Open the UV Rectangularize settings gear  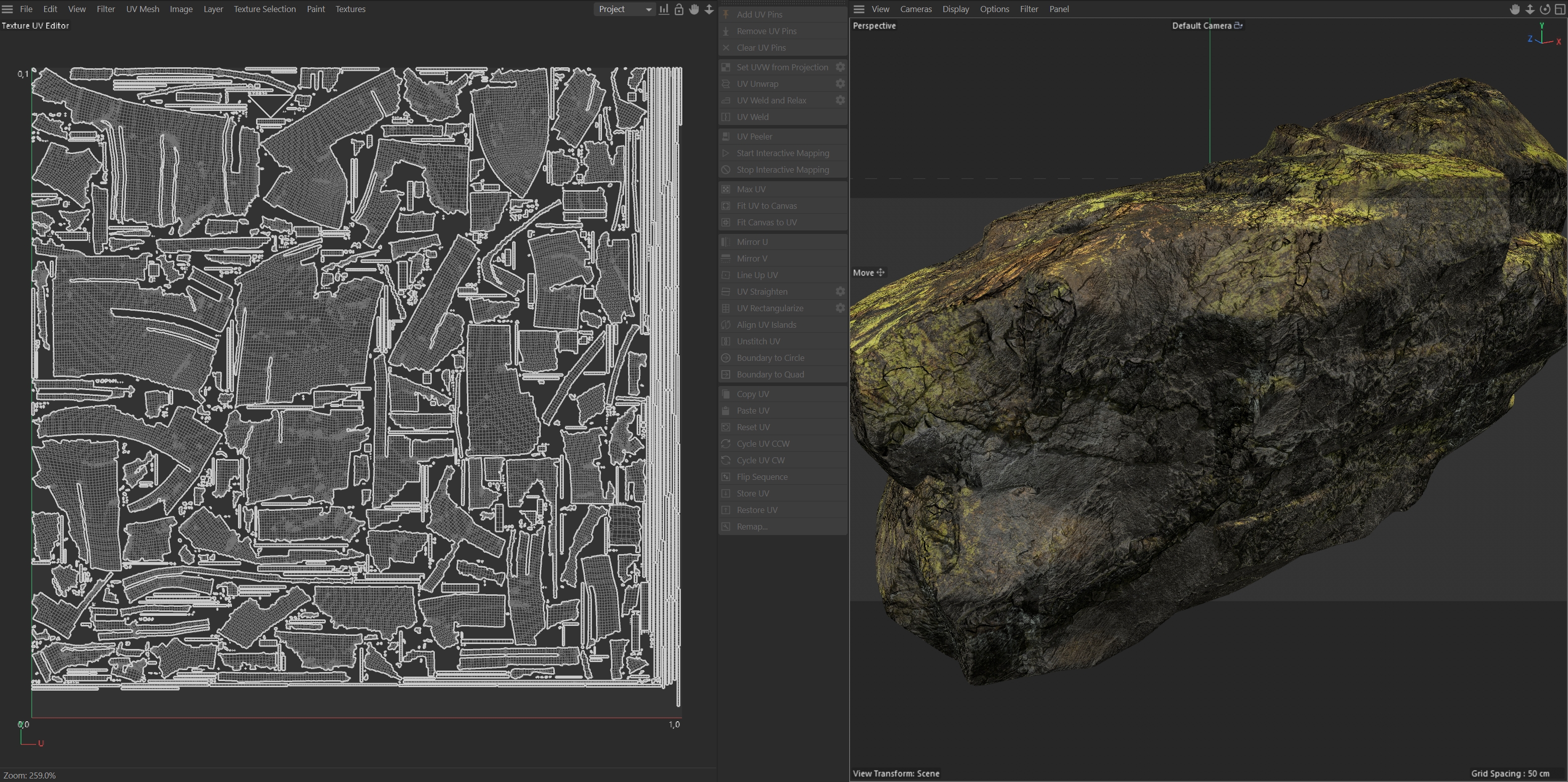click(x=840, y=308)
